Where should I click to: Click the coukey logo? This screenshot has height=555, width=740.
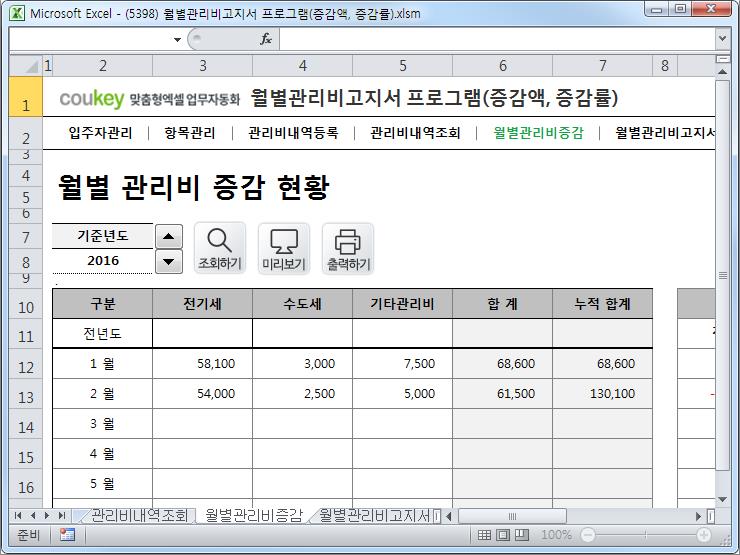tap(92, 99)
